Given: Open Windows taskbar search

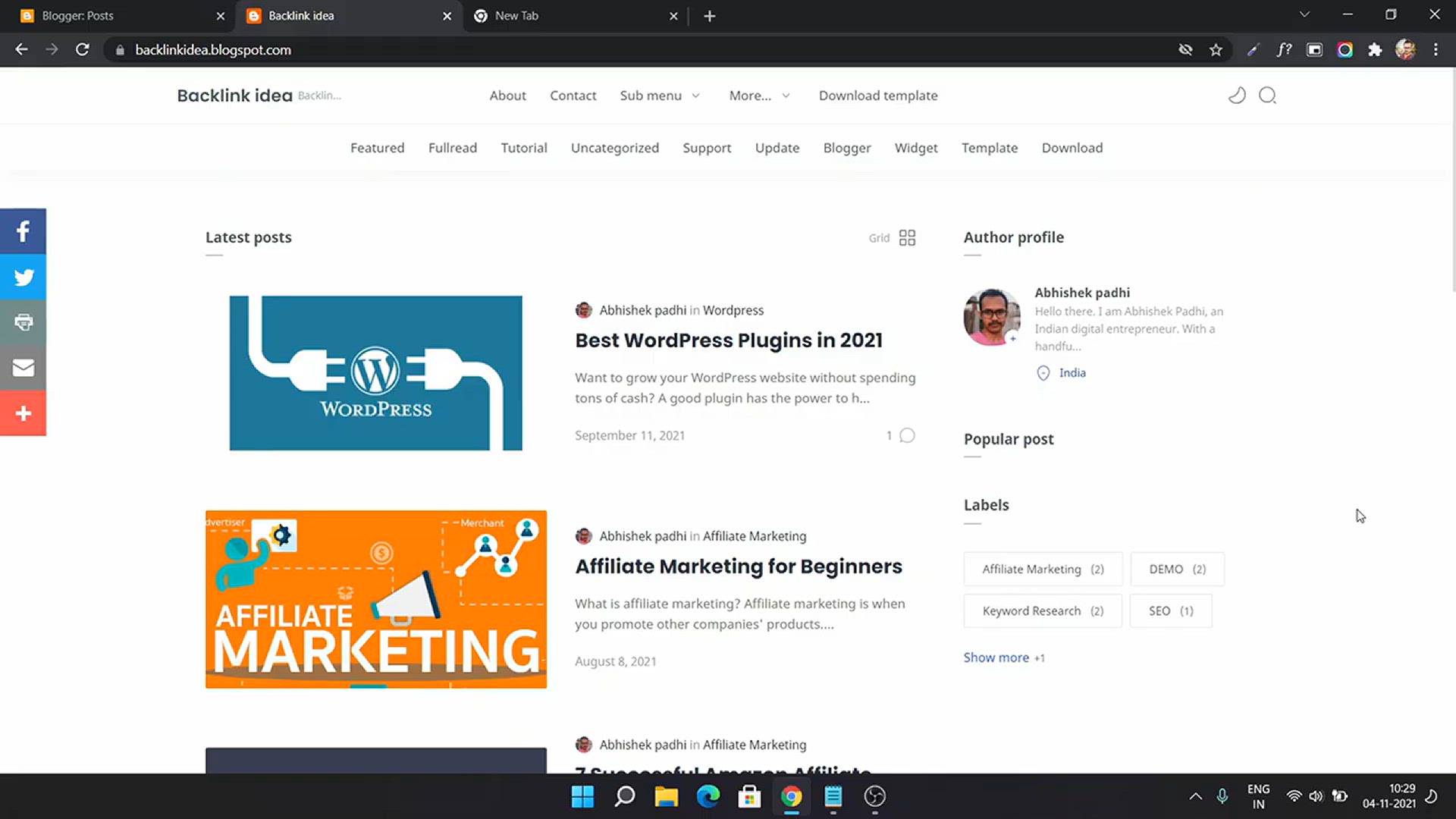Looking at the screenshot, I should click(625, 796).
